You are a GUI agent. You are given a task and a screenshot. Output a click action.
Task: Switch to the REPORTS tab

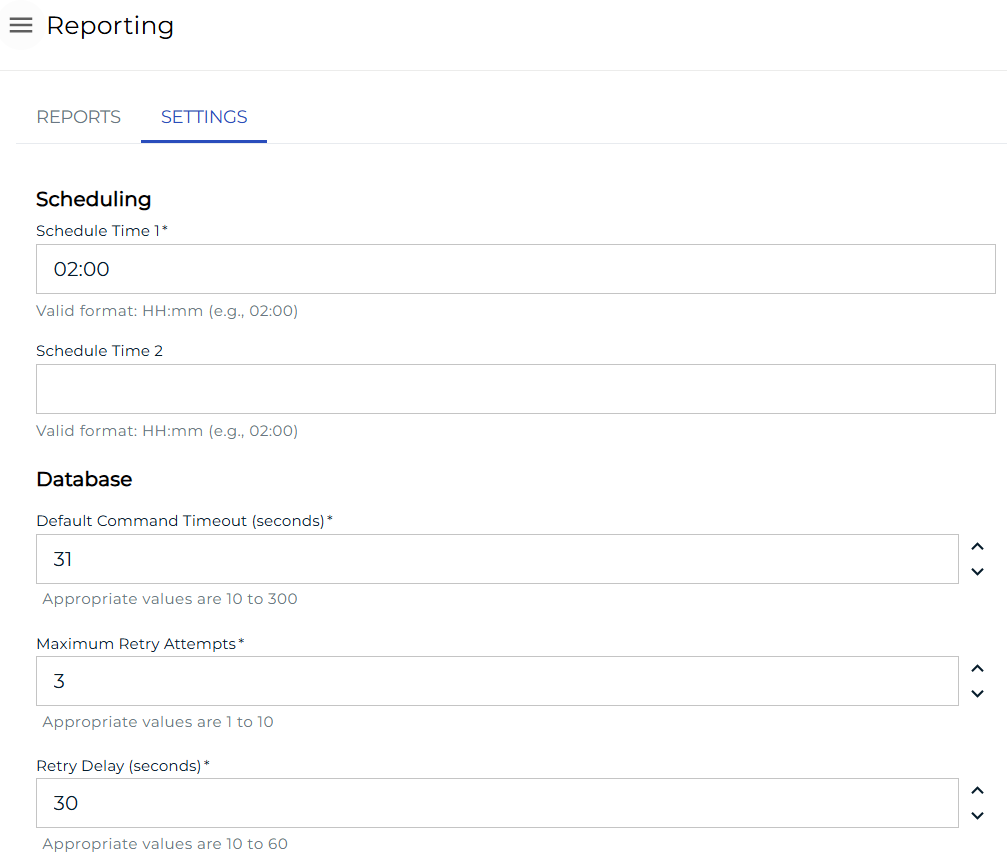(78, 117)
